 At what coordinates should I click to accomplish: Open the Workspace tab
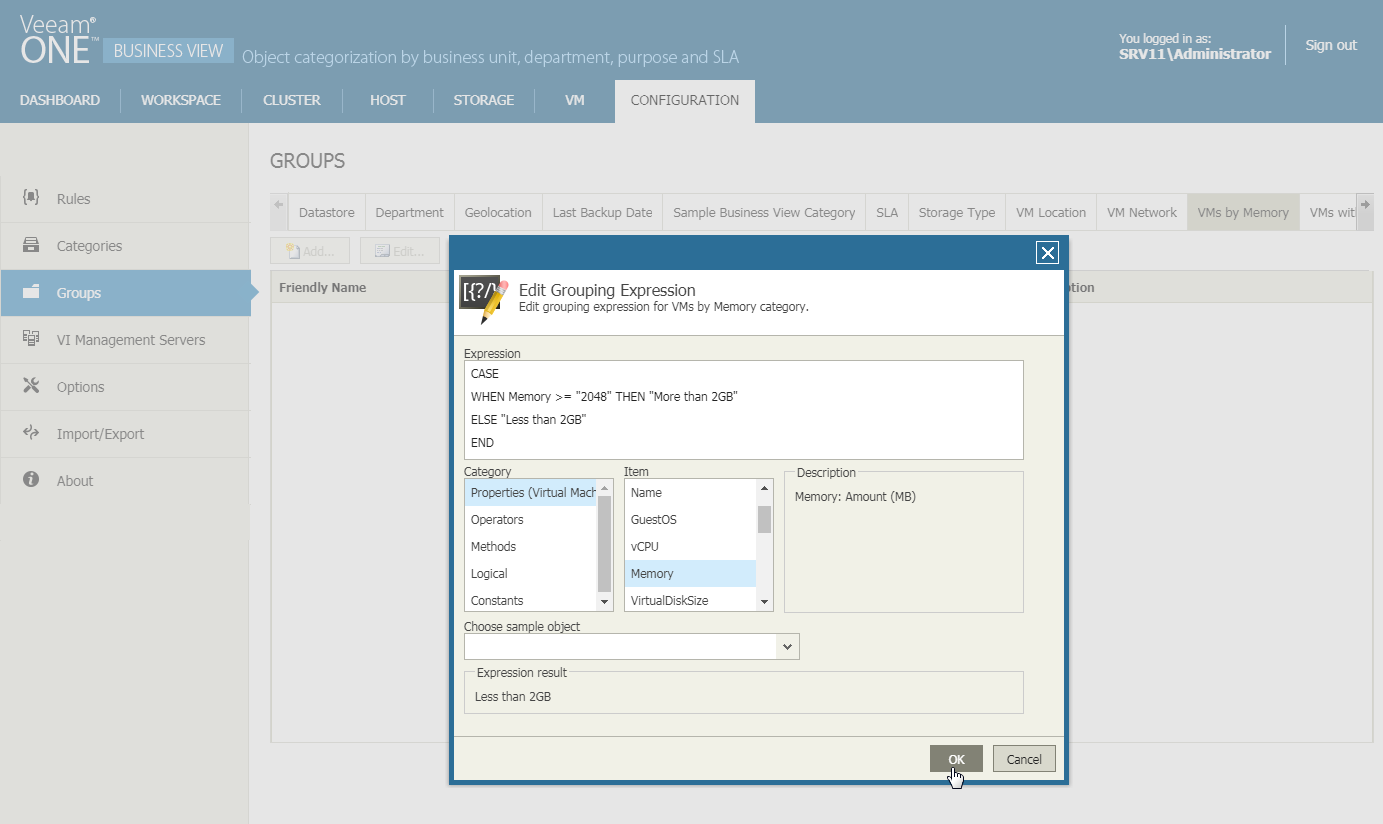tap(181, 100)
